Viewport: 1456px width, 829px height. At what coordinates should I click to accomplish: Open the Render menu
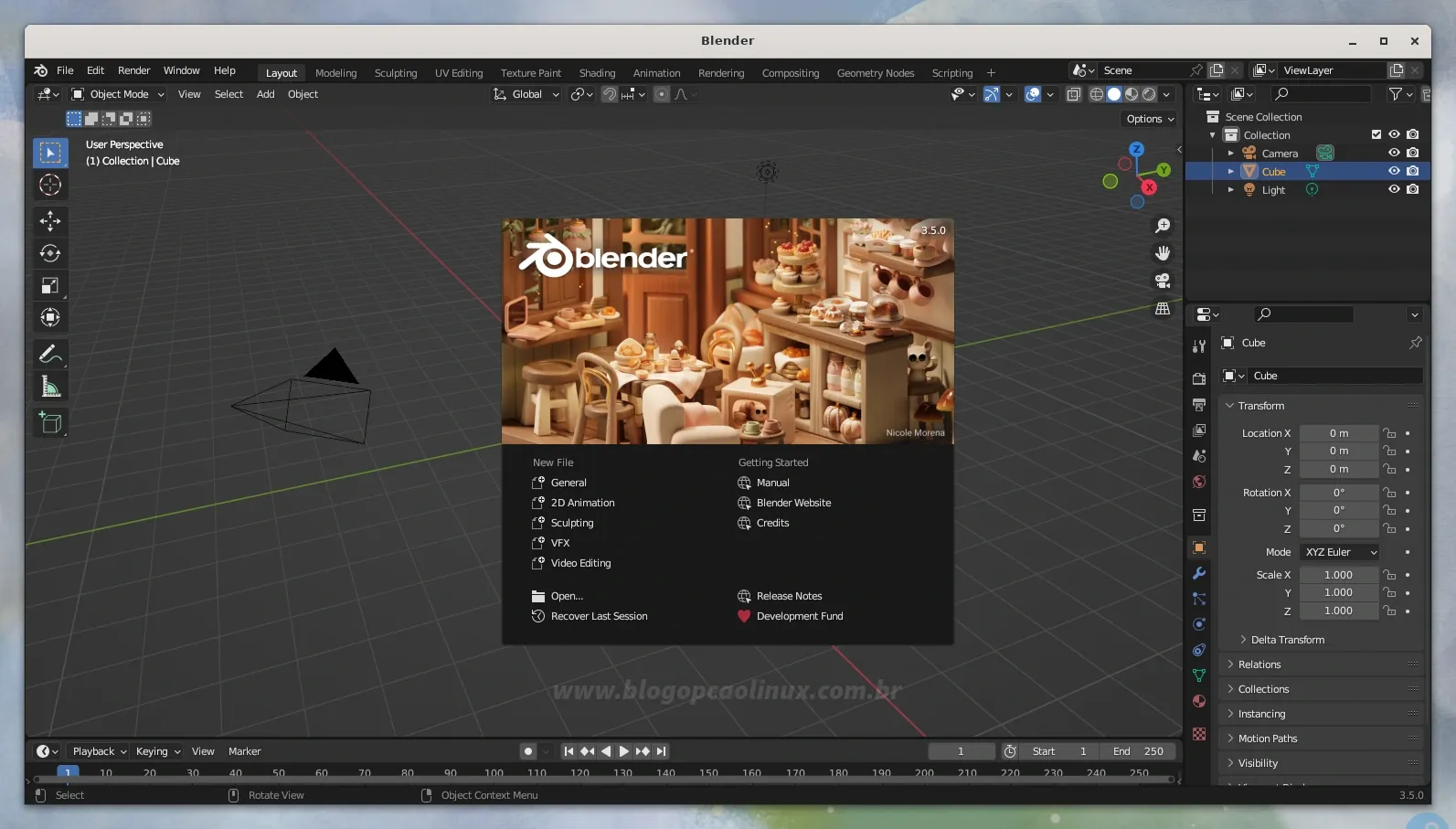pos(134,70)
